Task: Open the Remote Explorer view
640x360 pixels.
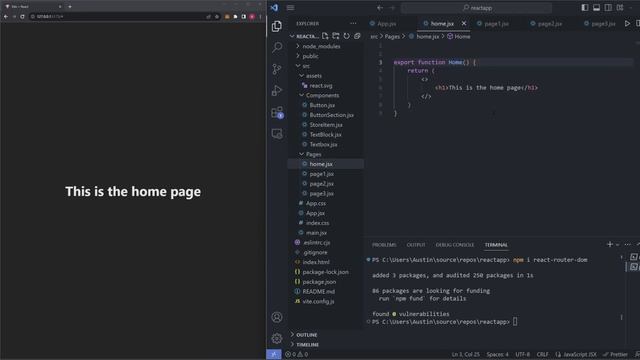Action: (x=277, y=133)
